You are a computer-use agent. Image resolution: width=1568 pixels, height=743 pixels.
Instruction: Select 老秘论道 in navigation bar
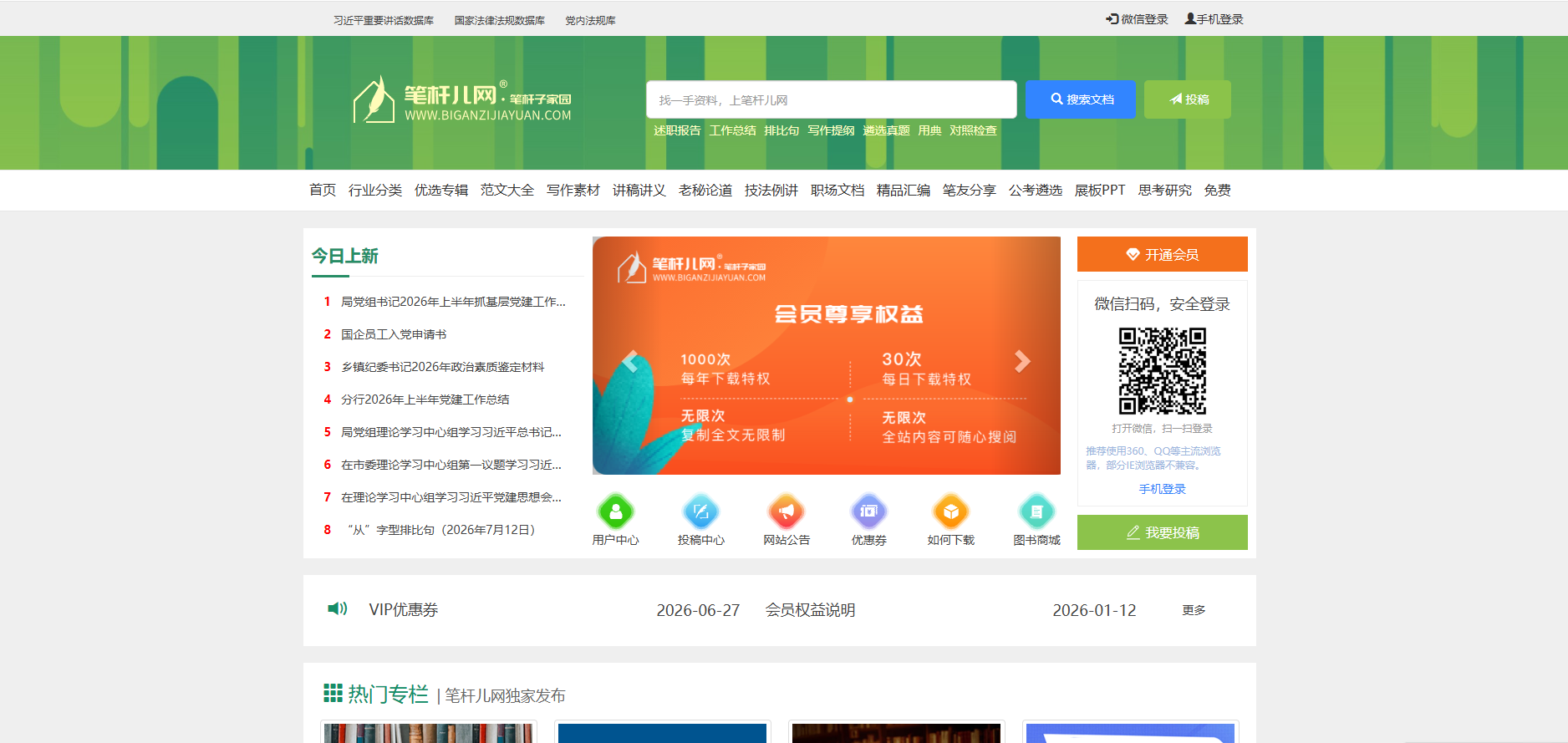(705, 191)
